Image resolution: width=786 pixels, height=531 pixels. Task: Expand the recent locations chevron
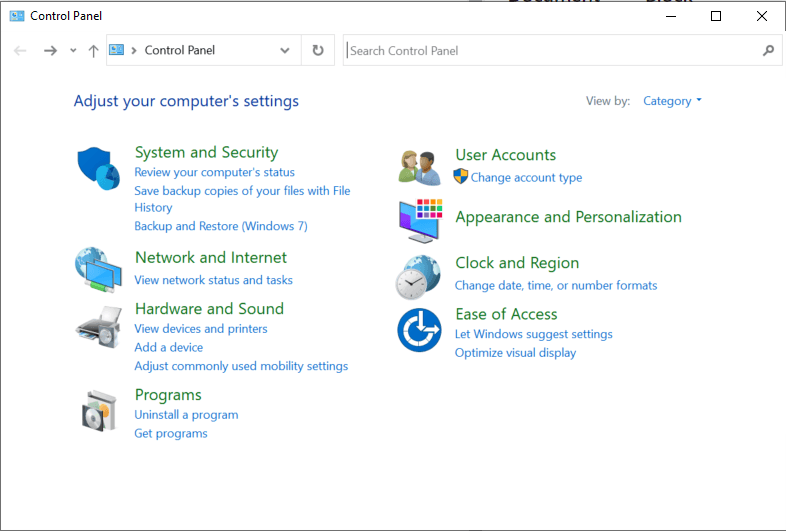pyautogui.click(x=73, y=50)
